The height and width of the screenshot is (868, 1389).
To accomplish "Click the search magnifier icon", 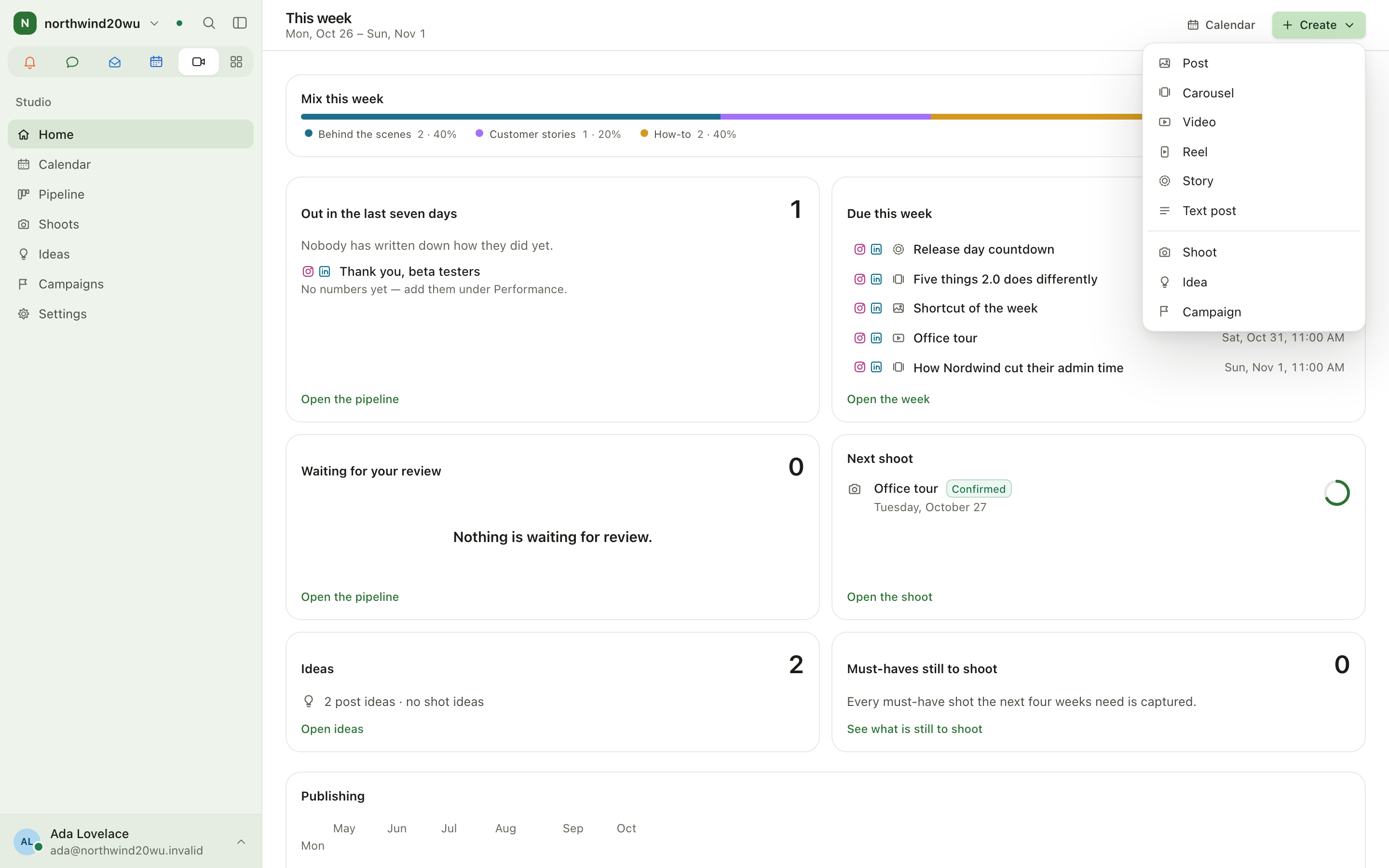I will [x=209, y=23].
